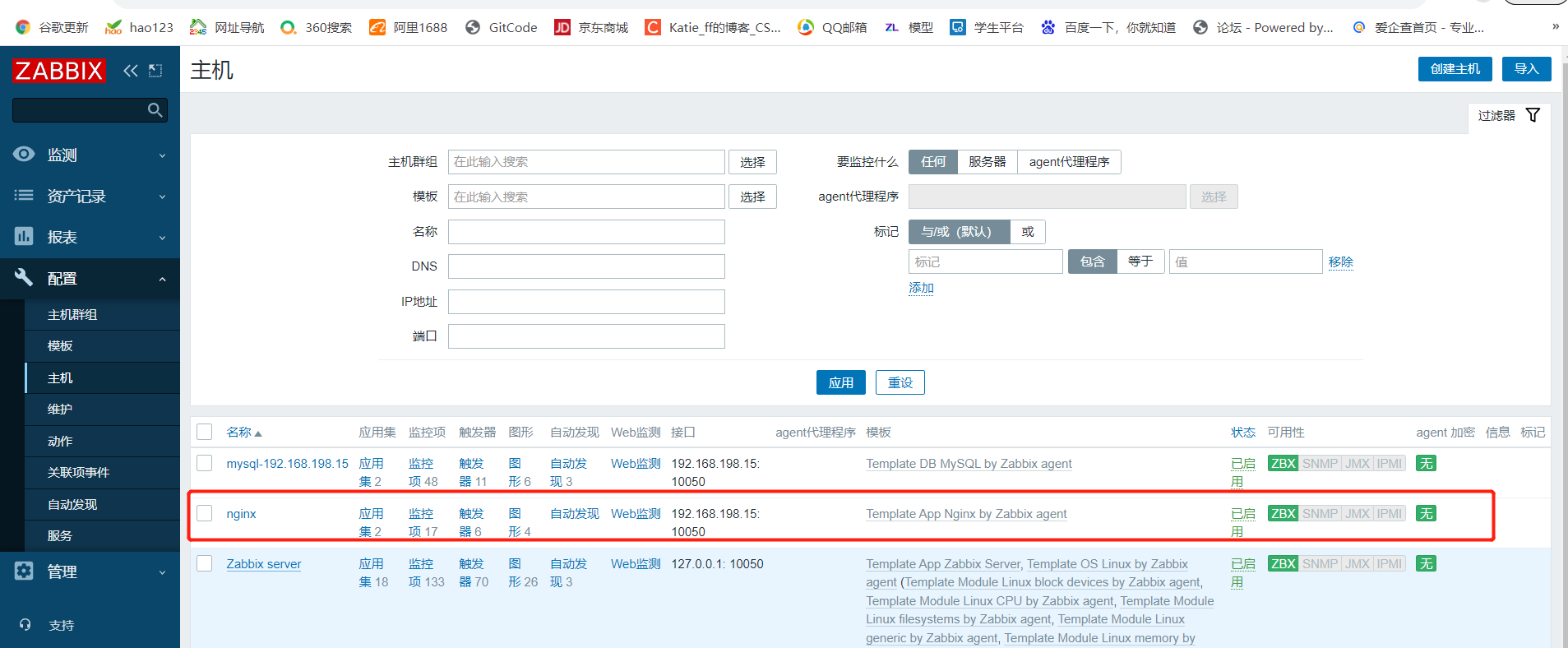Toggle sidebar kiosk/hide icon next to collapse arrows
The height and width of the screenshot is (648, 1568).
coord(155,71)
